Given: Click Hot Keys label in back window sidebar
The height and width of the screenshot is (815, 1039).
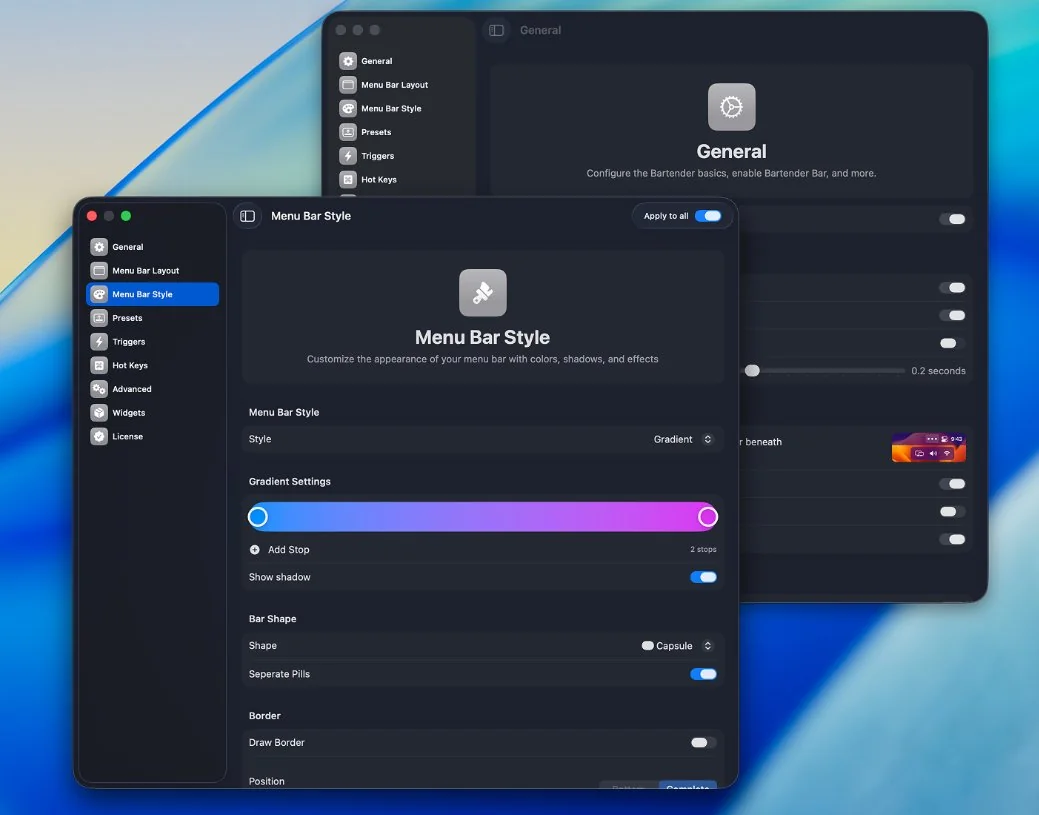Looking at the screenshot, I should coord(379,180).
